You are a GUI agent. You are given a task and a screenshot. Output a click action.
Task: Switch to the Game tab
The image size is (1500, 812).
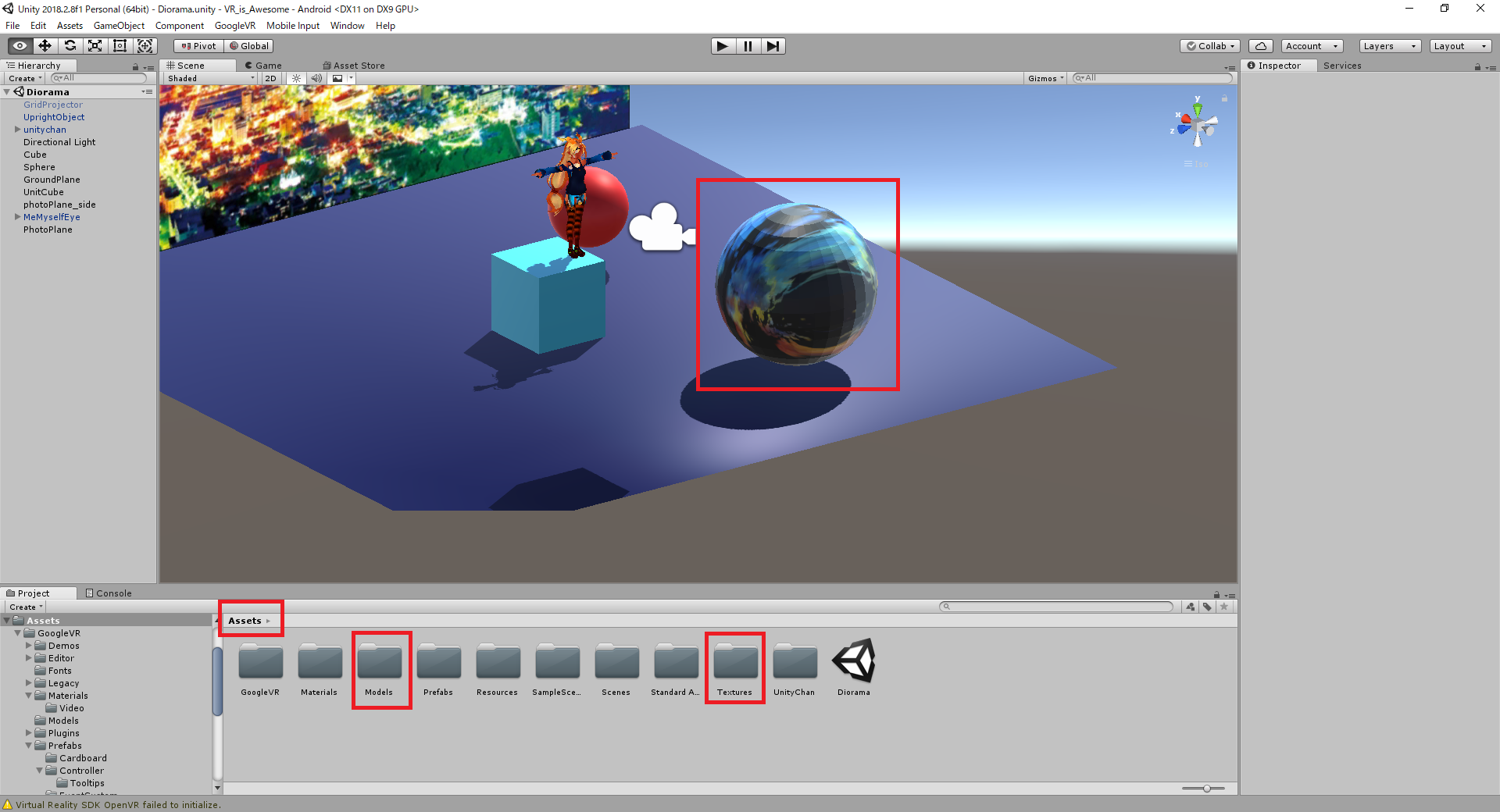point(263,66)
